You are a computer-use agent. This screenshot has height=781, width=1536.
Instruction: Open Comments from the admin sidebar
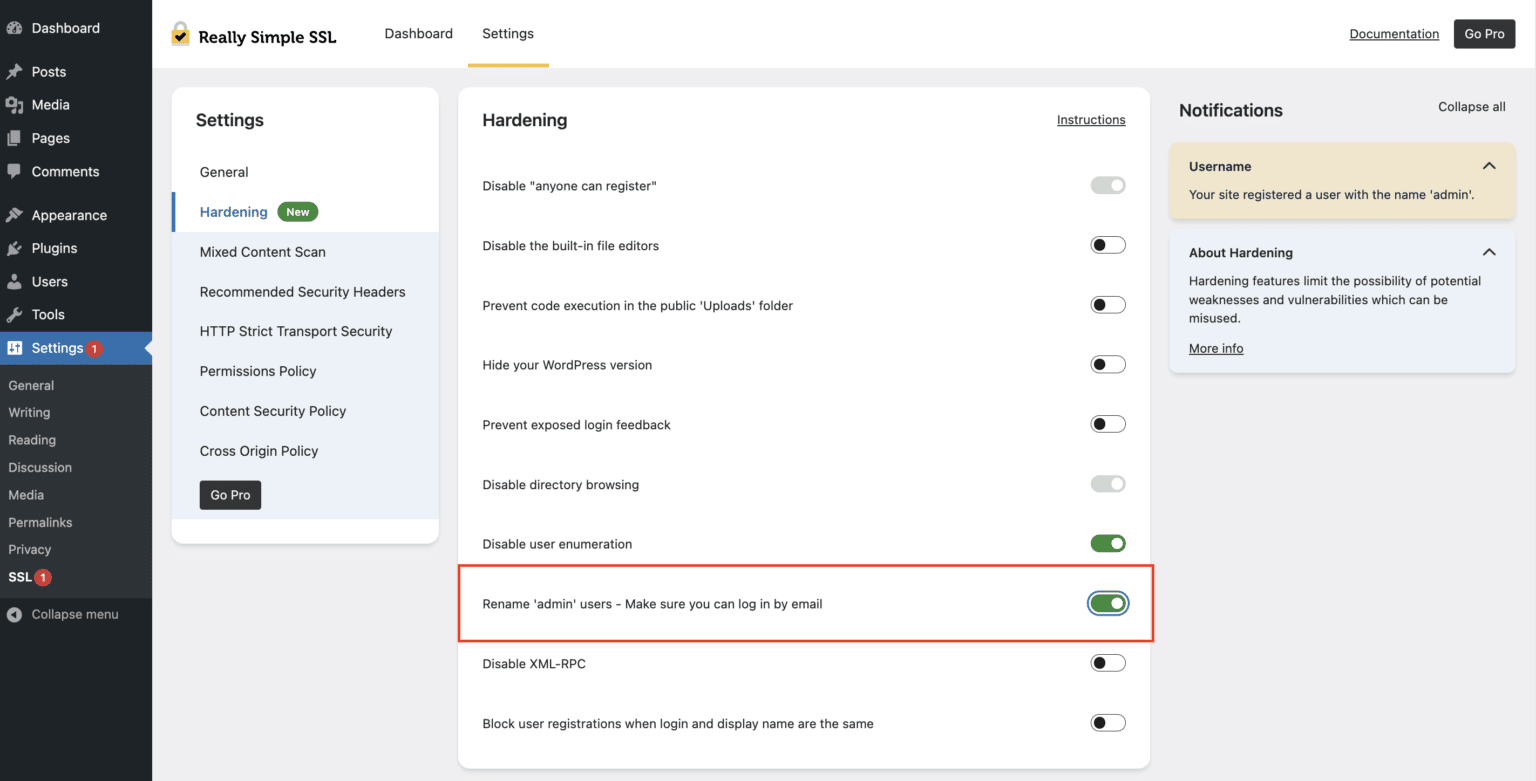point(15,171)
